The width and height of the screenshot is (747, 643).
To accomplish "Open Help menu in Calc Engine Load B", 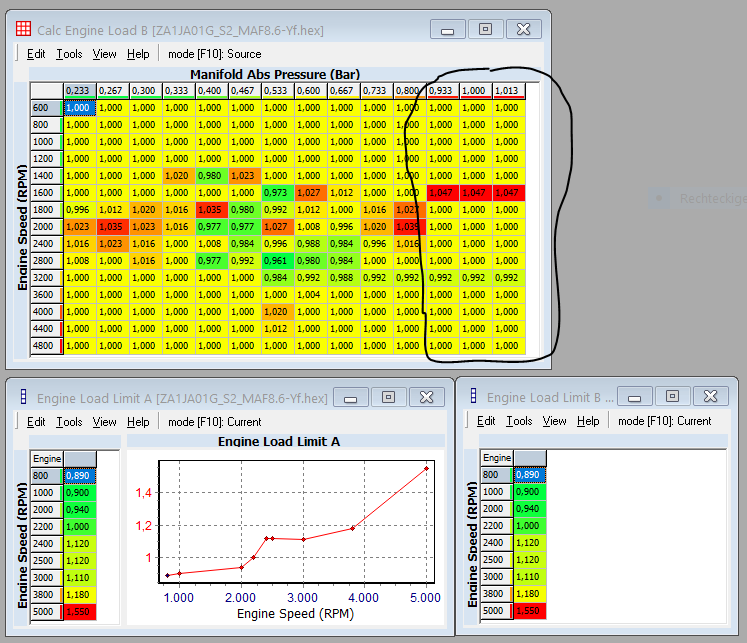I will [138, 54].
